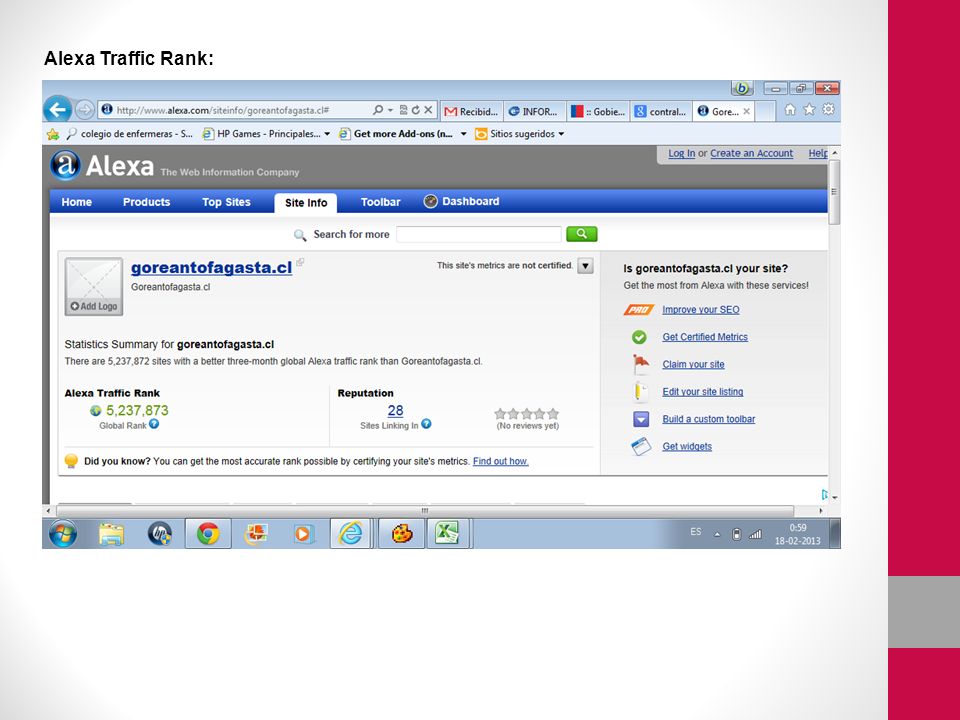The width and height of the screenshot is (960, 720).
Task: Click the browser Back arrow button
Action: point(58,110)
